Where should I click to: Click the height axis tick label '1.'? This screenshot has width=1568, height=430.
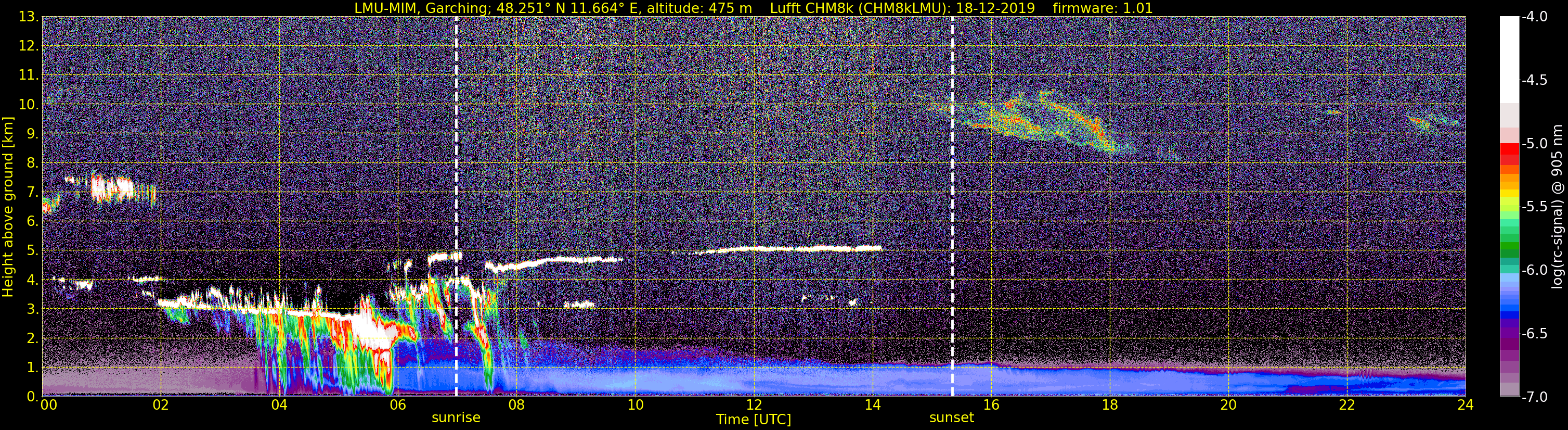coord(33,368)
